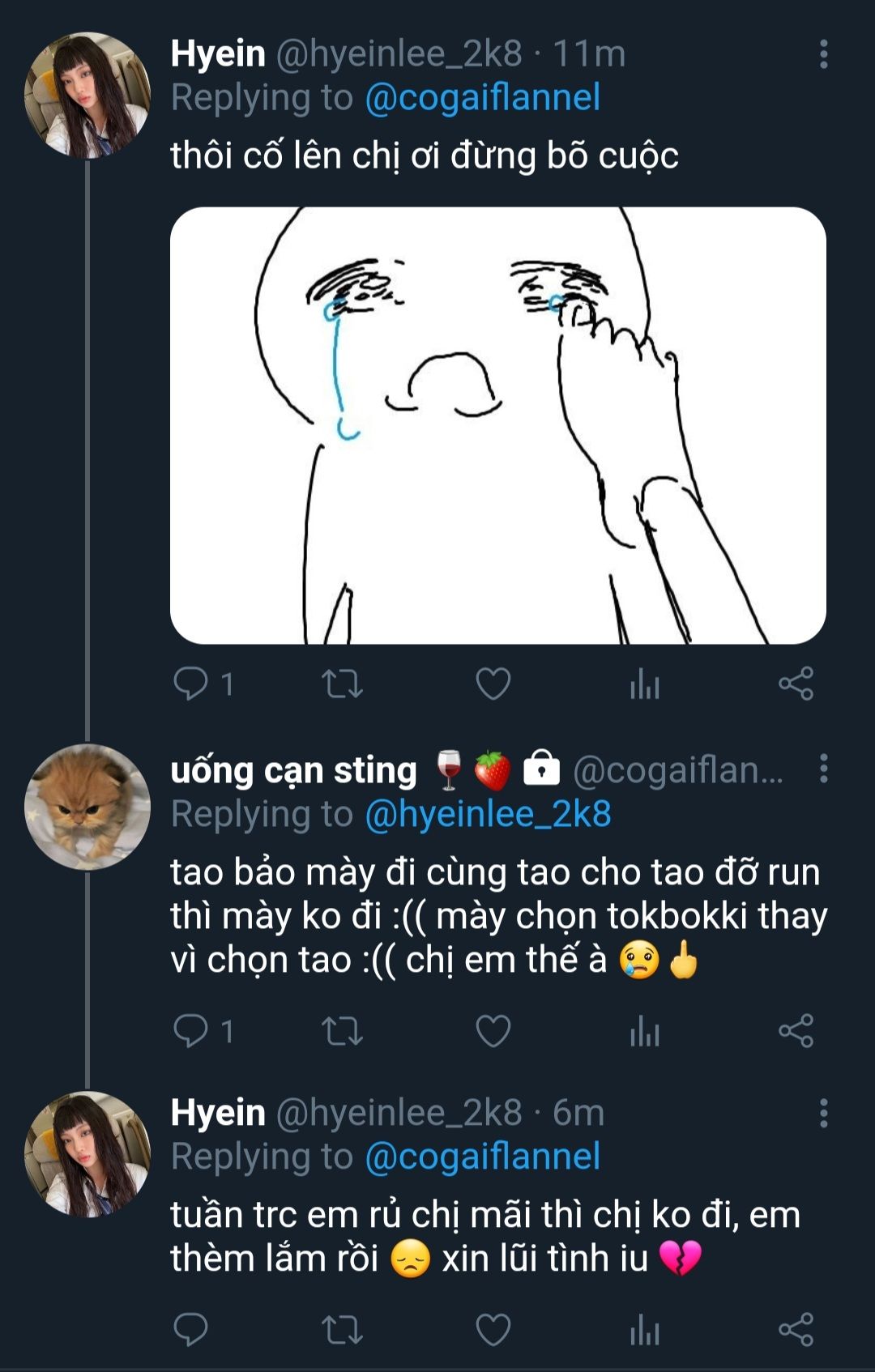
Task: Retweet the uống cạn sting tweet
Action: pos(342,1030)
